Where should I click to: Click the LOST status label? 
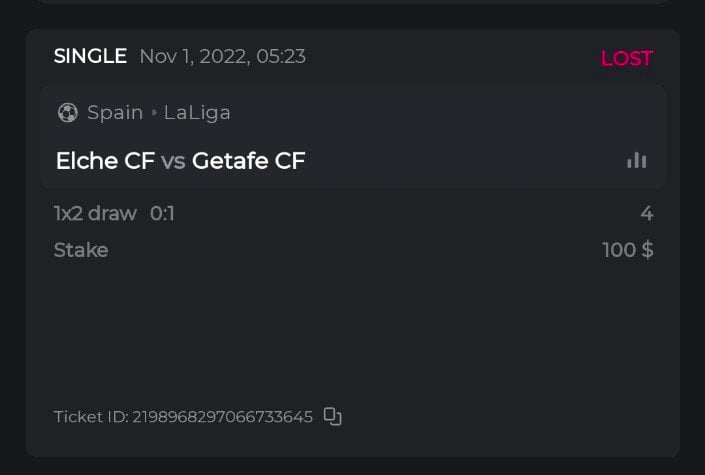[626, 58]
